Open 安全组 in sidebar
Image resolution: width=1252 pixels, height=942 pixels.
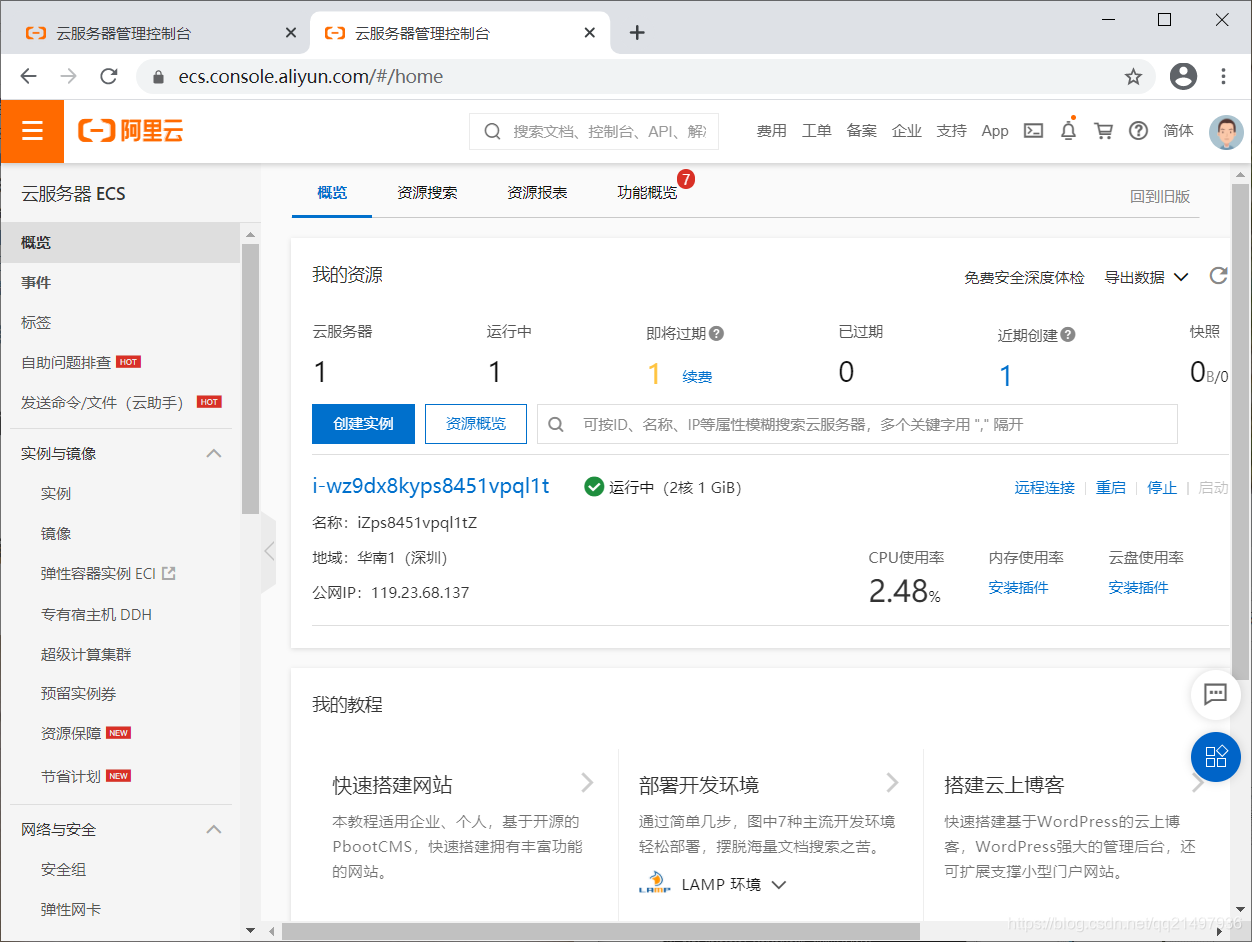point(63,870)
